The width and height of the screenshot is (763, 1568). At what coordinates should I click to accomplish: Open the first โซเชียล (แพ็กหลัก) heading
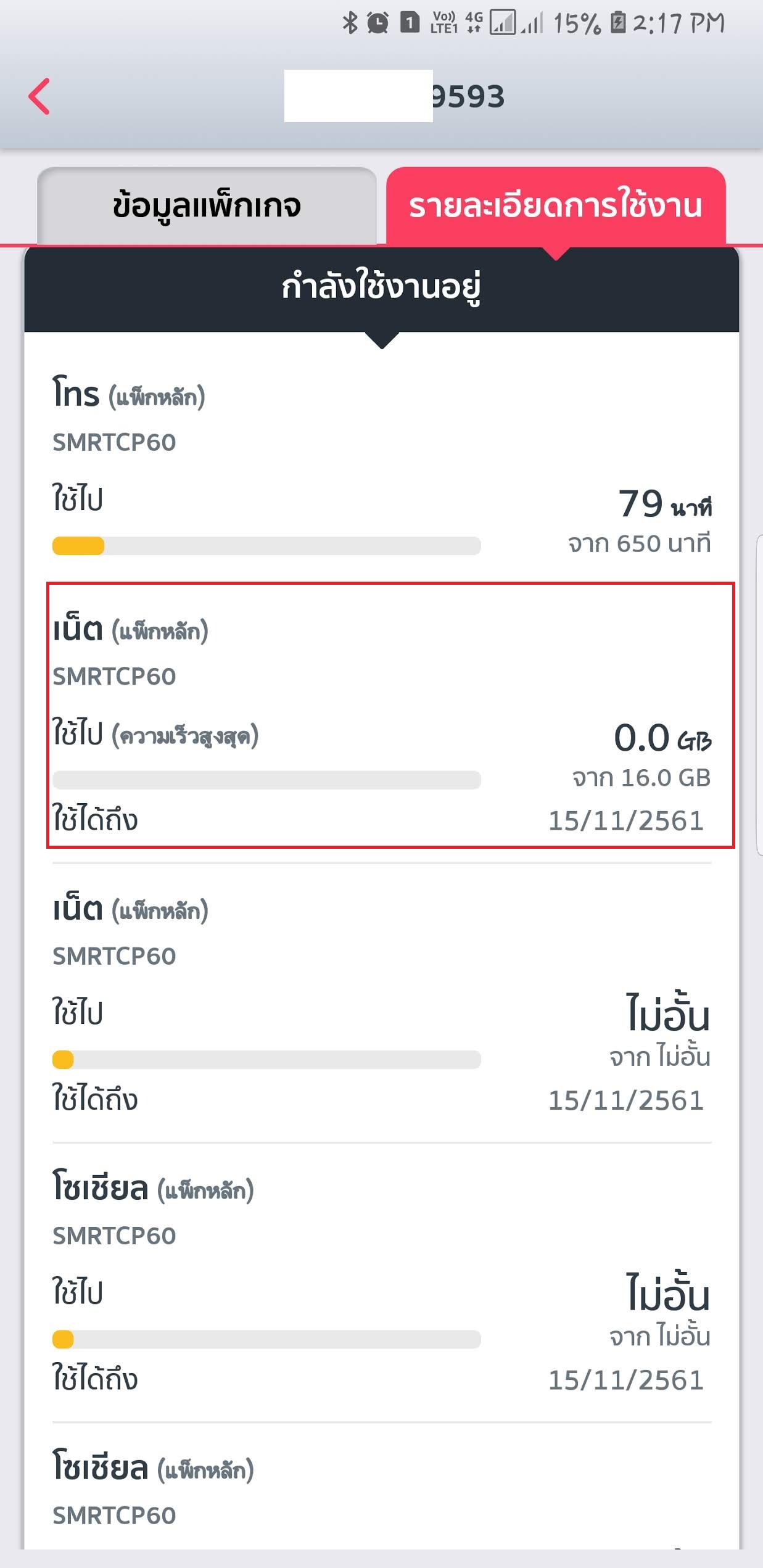tap(153, 1188)
